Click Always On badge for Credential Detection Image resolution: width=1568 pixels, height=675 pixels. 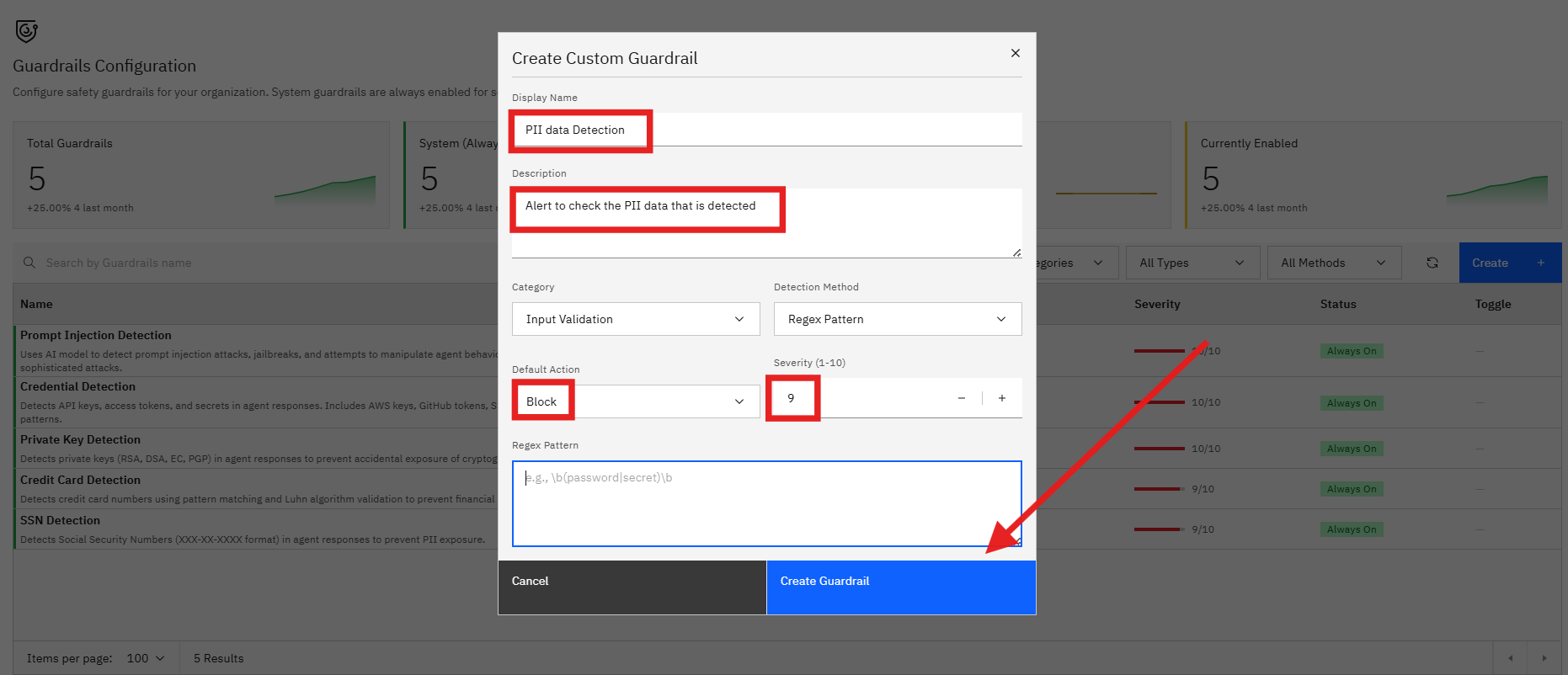pos(1352,403)
